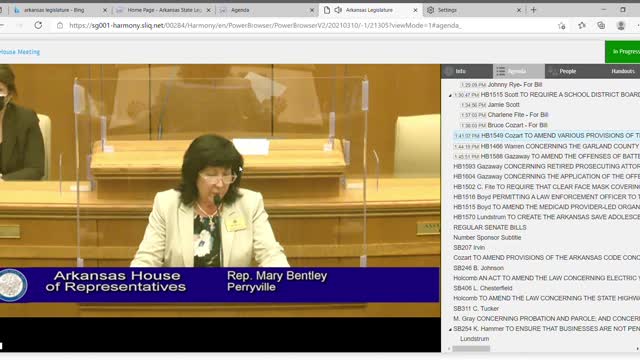Select HB1516 Boyd law enforcement item
The height and width of the screenshot is (360, 640).
[546, 197]
